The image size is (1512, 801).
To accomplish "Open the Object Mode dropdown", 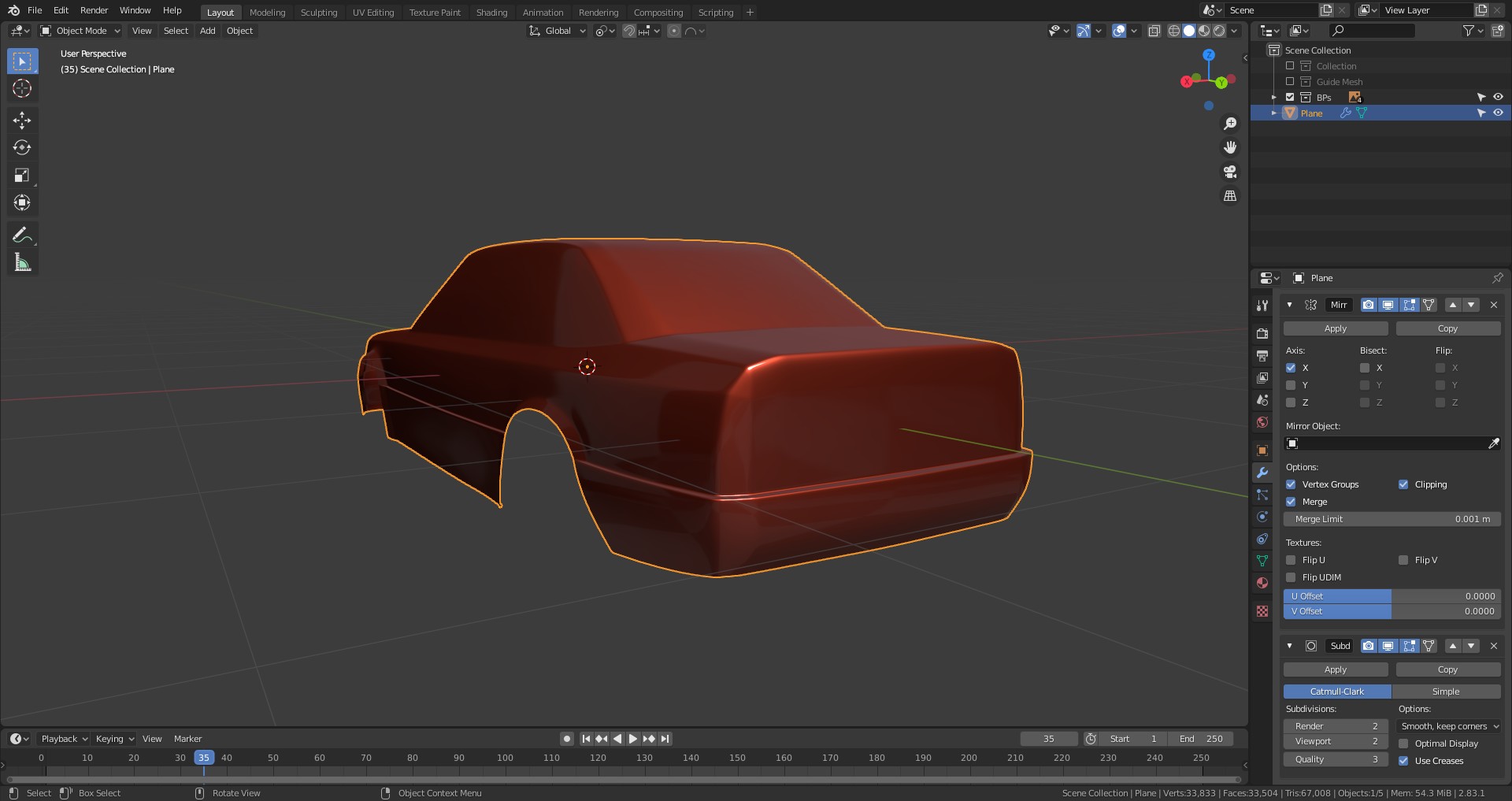I will click(81, 31).
